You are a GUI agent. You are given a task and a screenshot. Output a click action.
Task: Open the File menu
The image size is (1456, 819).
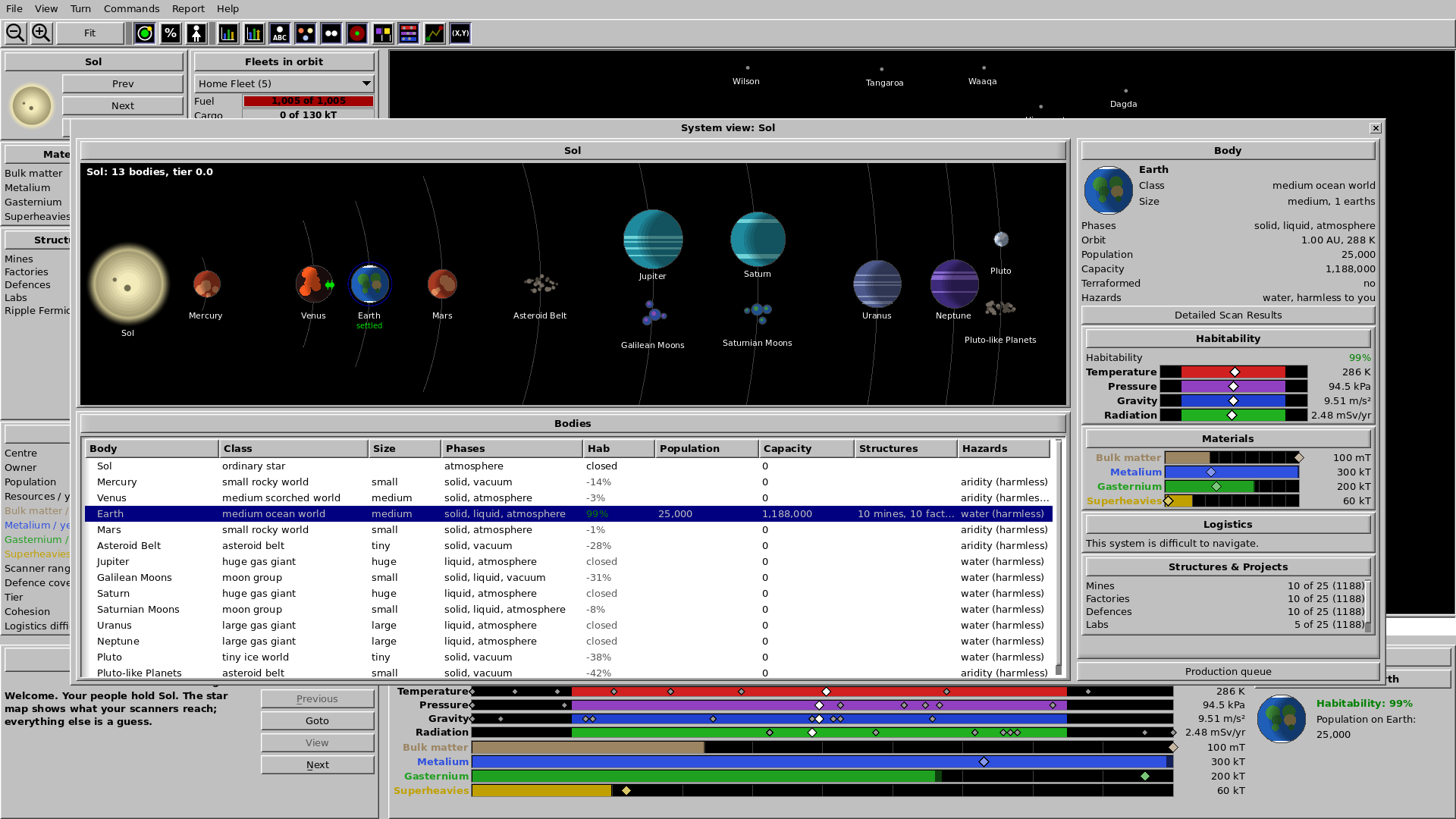14,8
